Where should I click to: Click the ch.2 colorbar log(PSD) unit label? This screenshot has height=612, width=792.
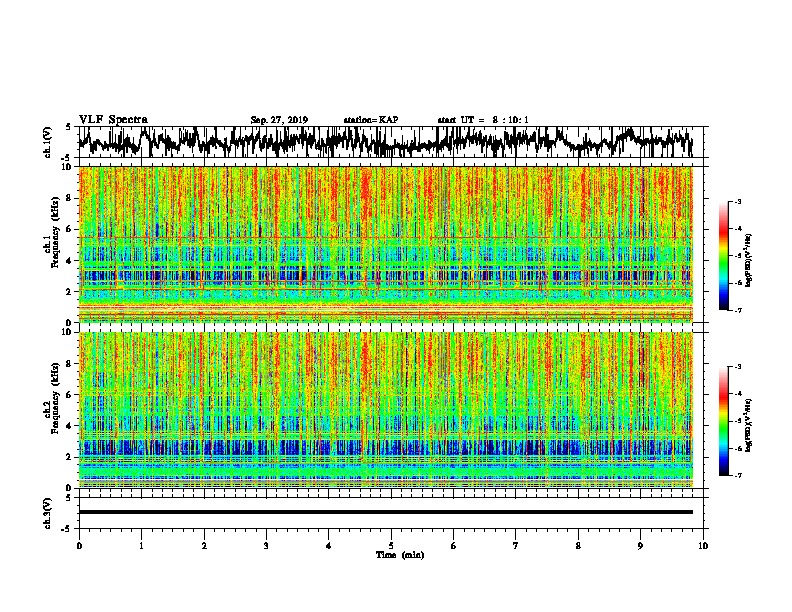click(x=749, y=425)
